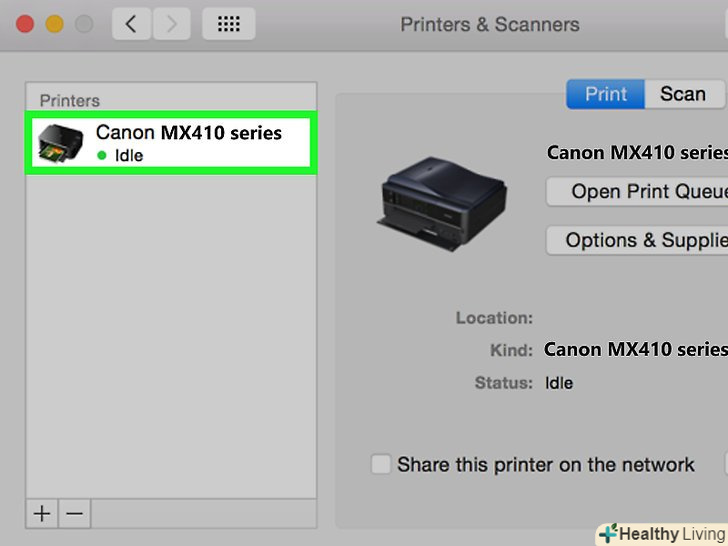Click the Printers & Scanners window title
This screenshot has width=728, height=546.
tap(489, 24)
